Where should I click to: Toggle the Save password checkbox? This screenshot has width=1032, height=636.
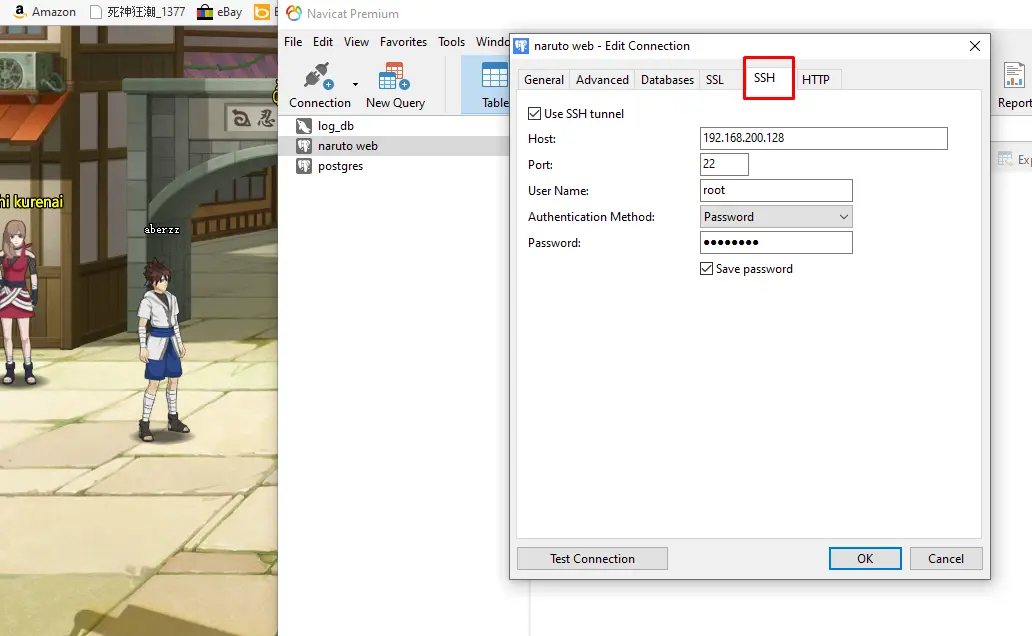point(706,269)
